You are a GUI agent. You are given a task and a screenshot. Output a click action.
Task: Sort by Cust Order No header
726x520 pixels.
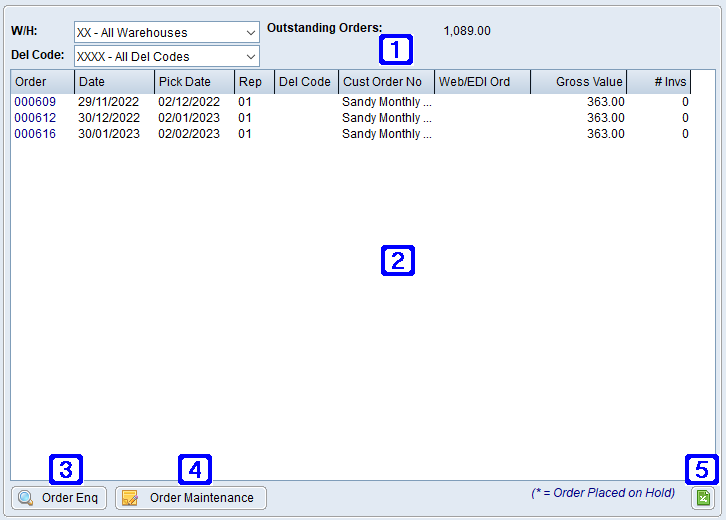(x=387, y=82)
